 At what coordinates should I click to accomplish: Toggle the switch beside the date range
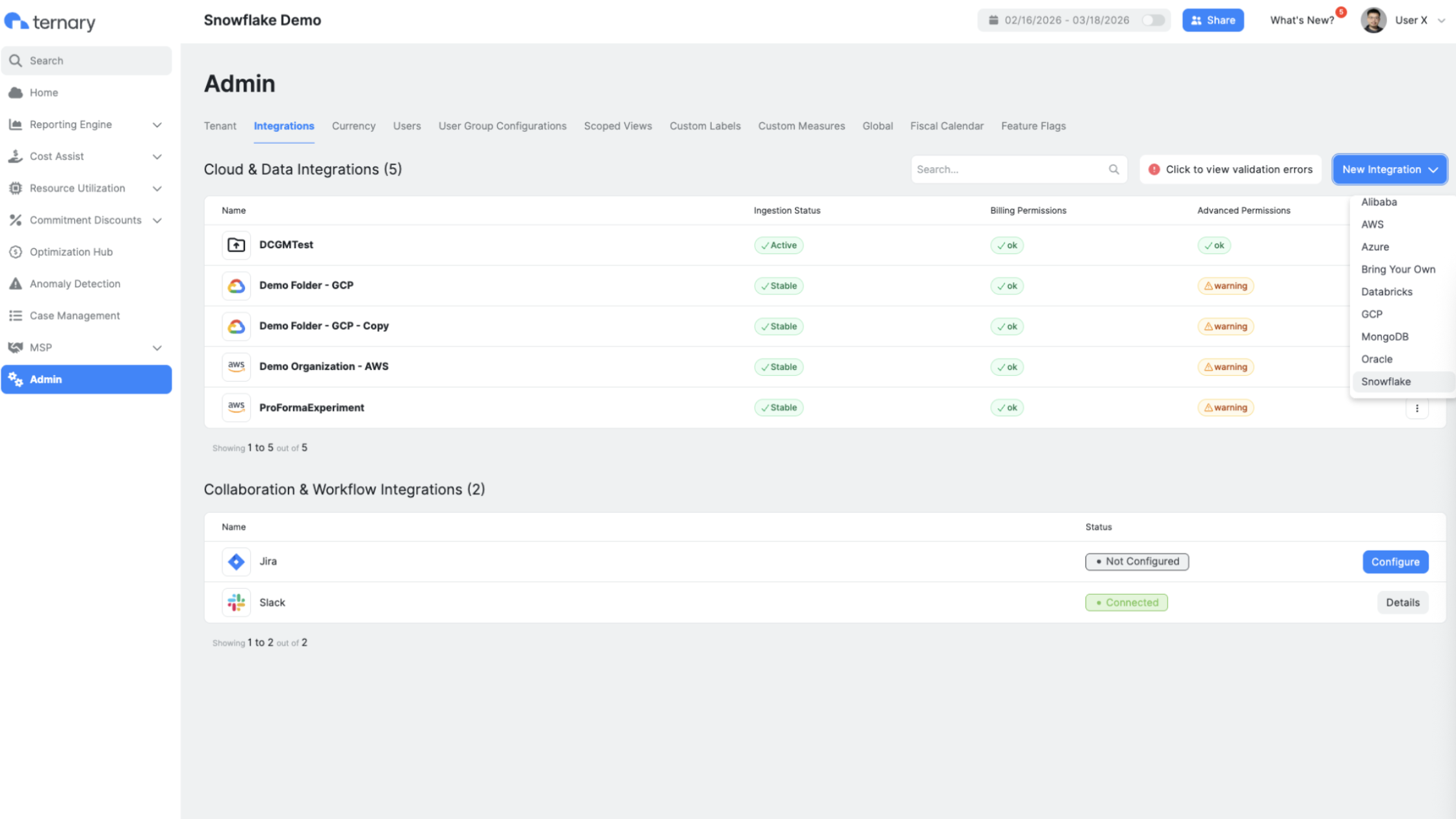point(1153,20)
